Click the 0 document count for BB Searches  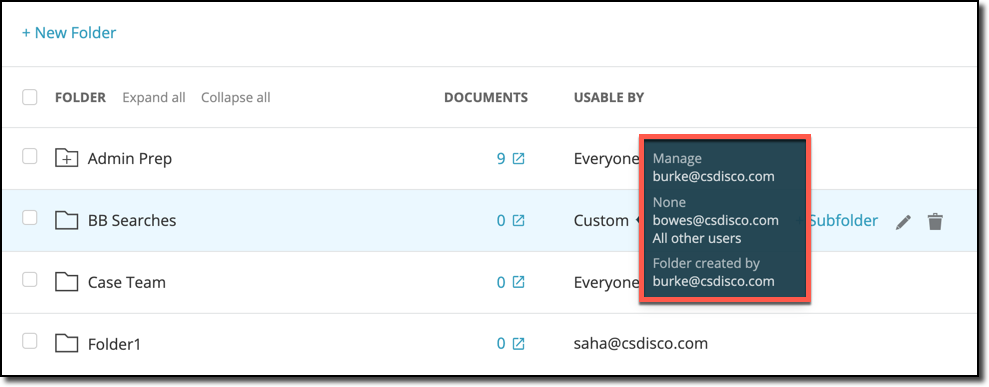click(501, 221)
